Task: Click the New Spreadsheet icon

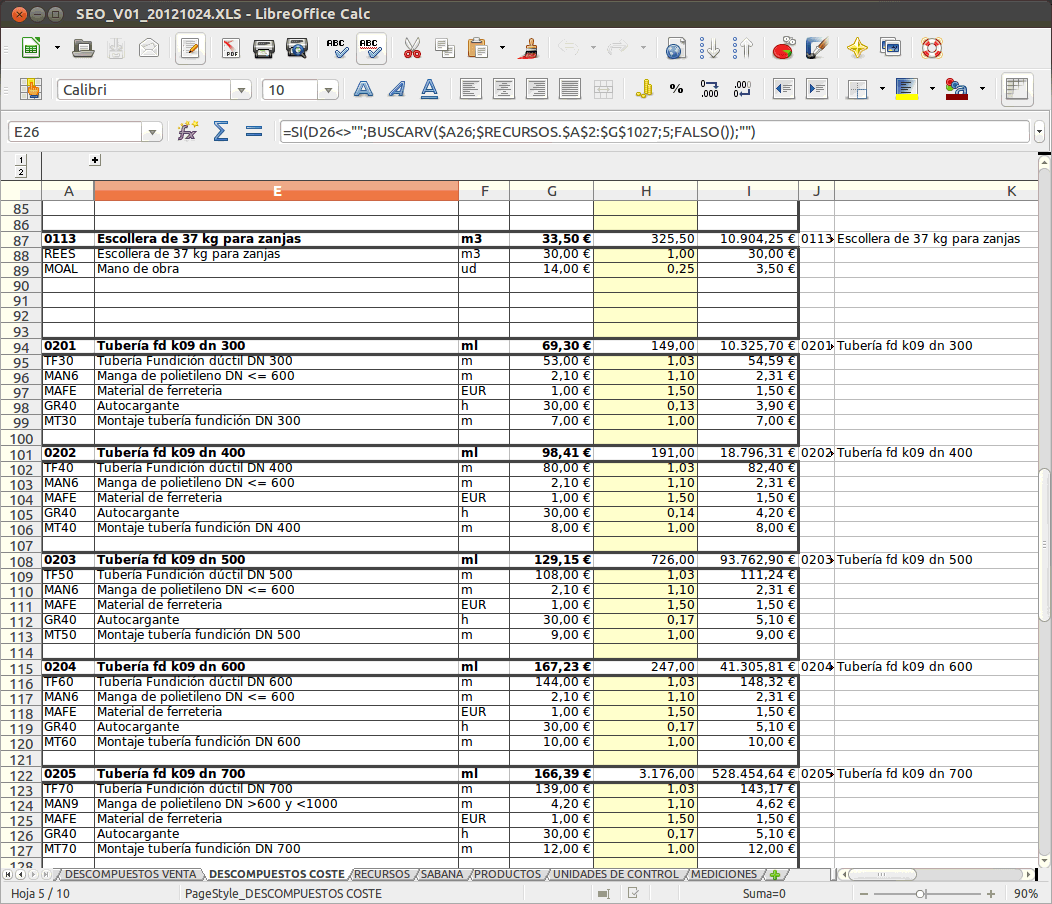Action: pos(31,48)
